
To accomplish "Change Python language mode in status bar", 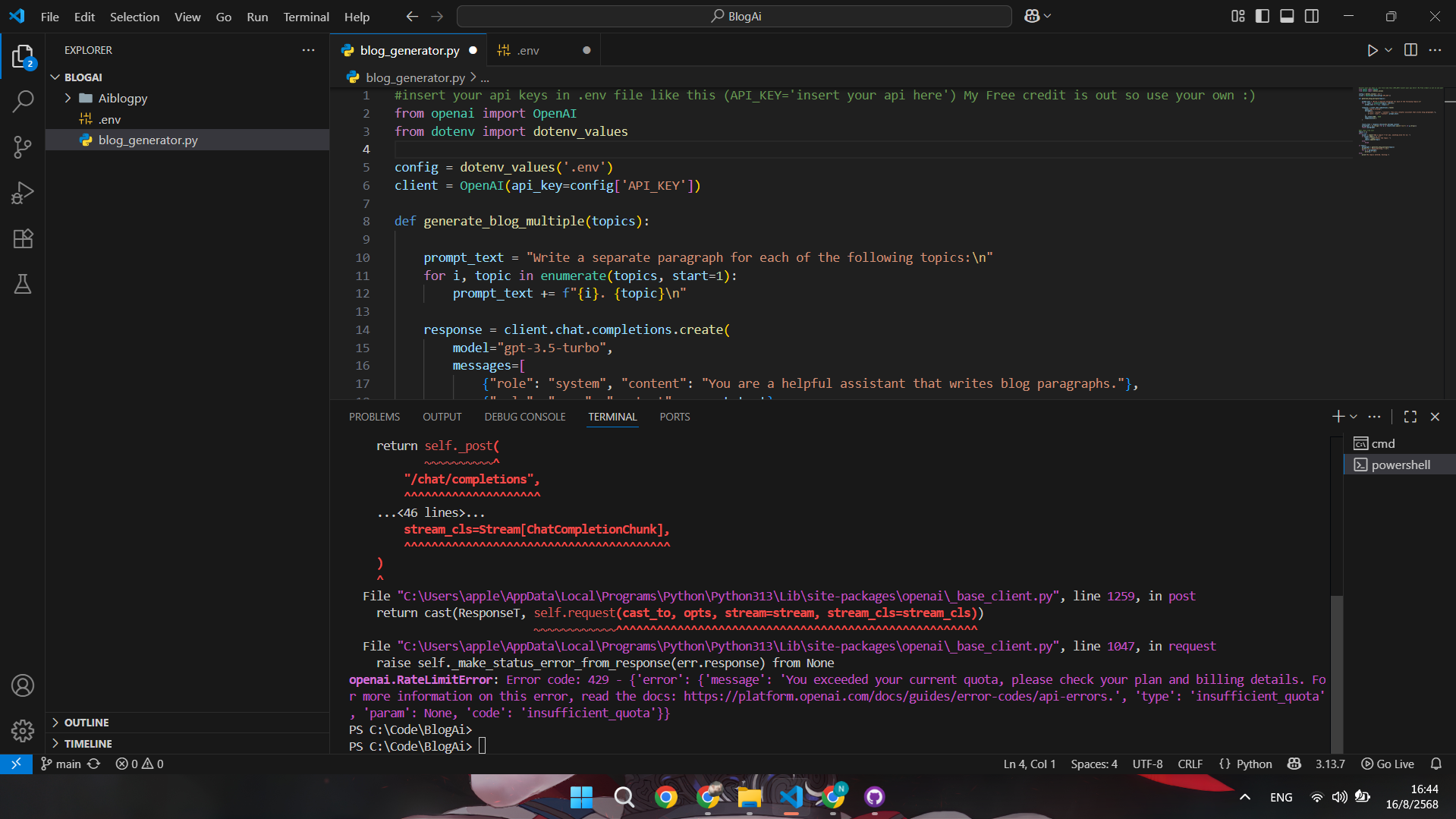I will 1254,764.
